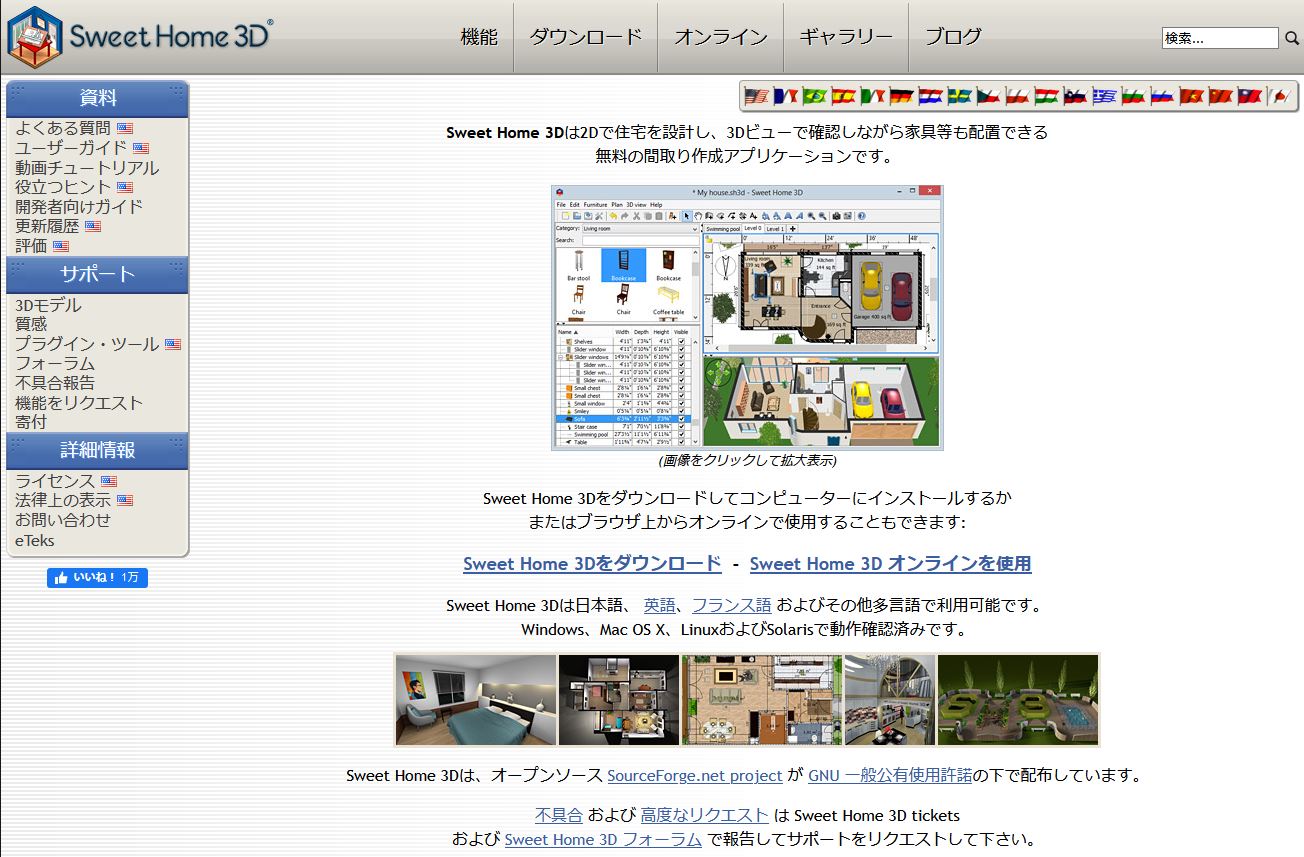
Task: Like the page with いいね! button
Action: tap(97, 578)
